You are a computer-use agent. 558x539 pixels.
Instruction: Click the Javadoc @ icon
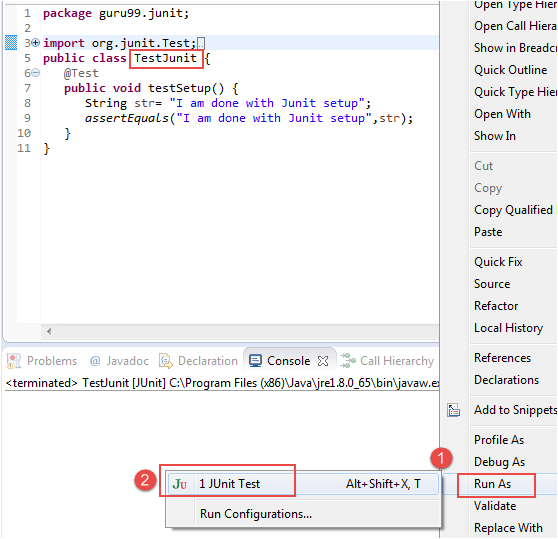click(95, 361)
